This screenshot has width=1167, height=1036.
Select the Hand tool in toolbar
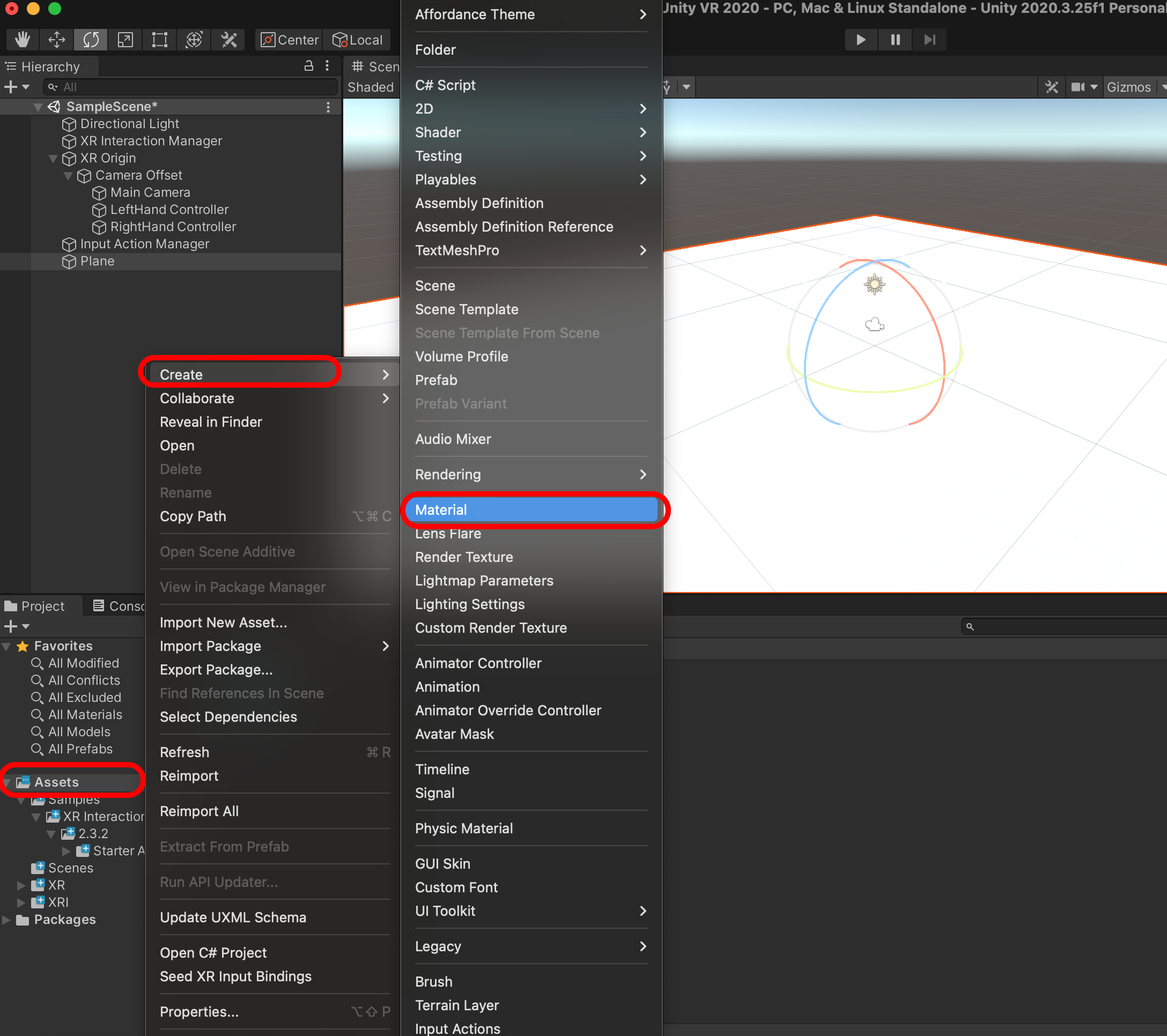[23, 40]
